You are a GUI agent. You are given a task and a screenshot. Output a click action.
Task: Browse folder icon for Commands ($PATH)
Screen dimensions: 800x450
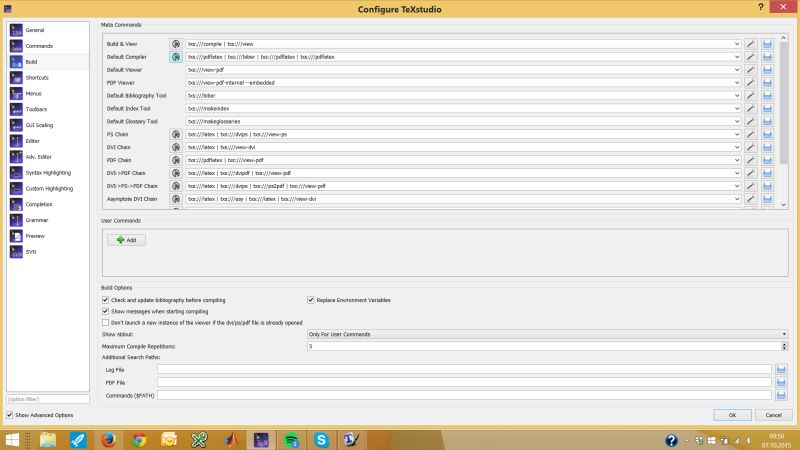tap(781, 395)
